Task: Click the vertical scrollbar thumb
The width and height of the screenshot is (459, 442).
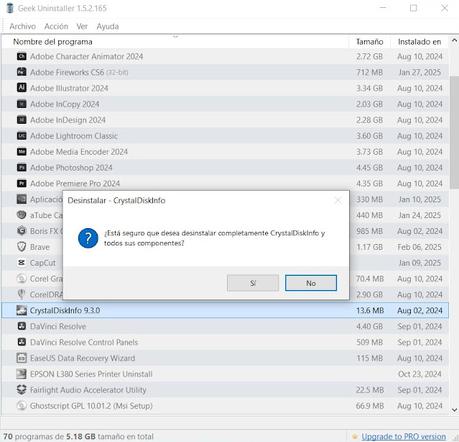Action: (x=454, y=133)
